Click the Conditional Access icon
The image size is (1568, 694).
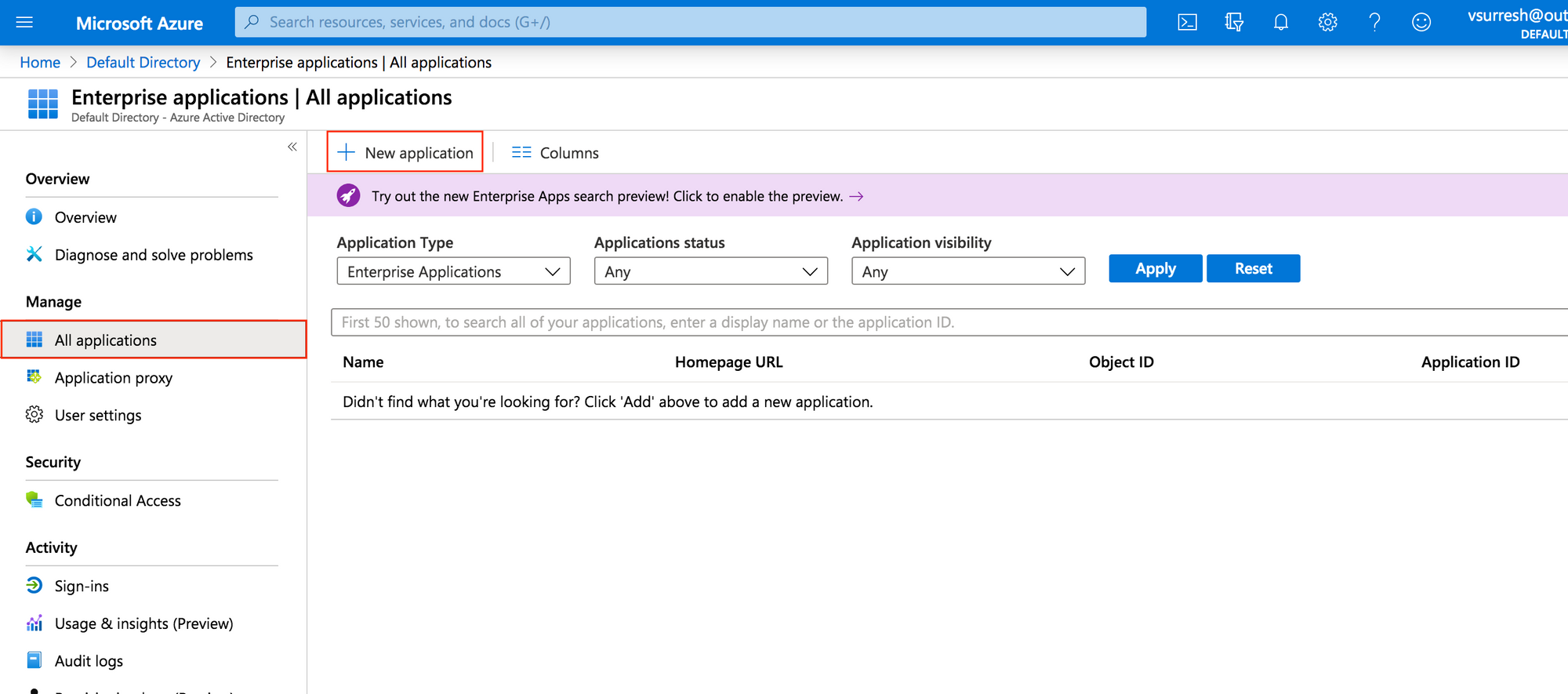point(34,500)
